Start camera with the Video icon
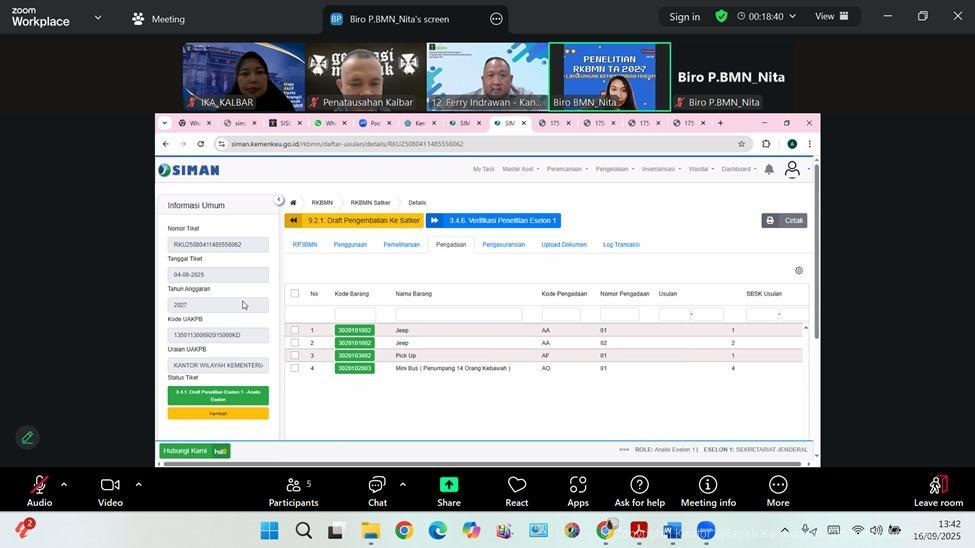The width and height of the screenshot is (975, 548). pos(110,486)
